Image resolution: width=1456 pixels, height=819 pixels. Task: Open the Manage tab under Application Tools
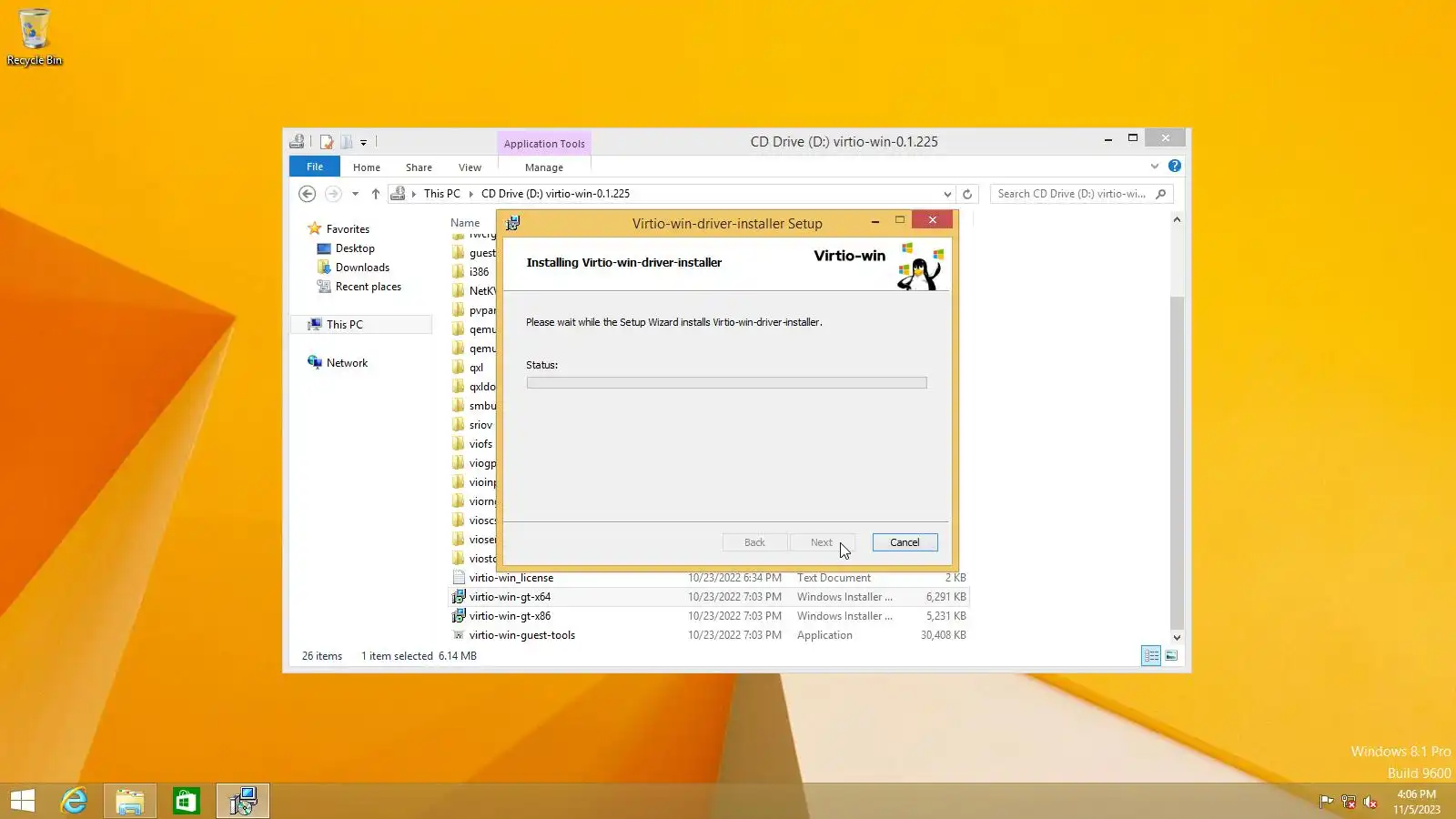pyautogui.click(x=544, y=167)
